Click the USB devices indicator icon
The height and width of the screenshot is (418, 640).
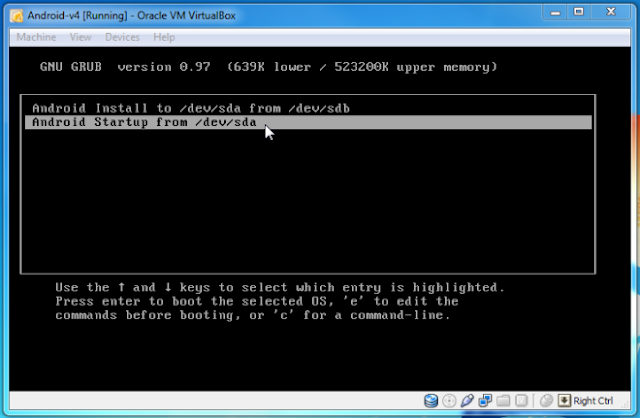[x=467, y=401]
